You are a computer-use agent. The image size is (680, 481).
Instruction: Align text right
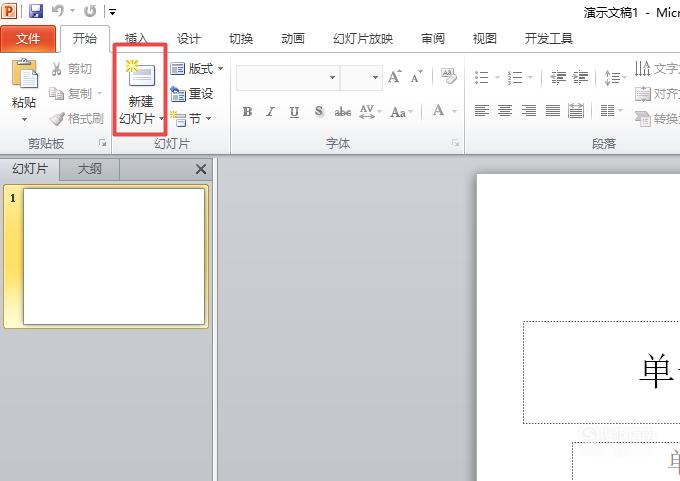point(529,111)
